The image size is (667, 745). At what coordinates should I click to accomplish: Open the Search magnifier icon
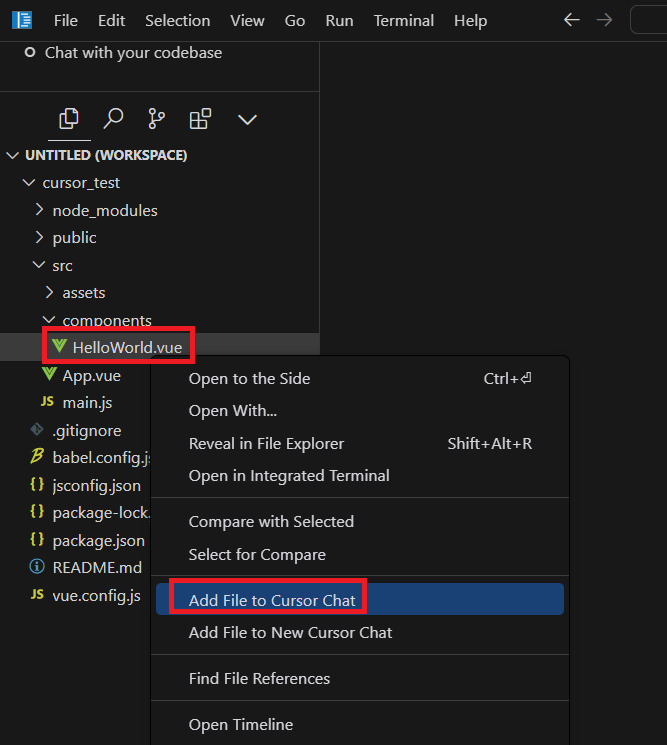tap(113, 119)
